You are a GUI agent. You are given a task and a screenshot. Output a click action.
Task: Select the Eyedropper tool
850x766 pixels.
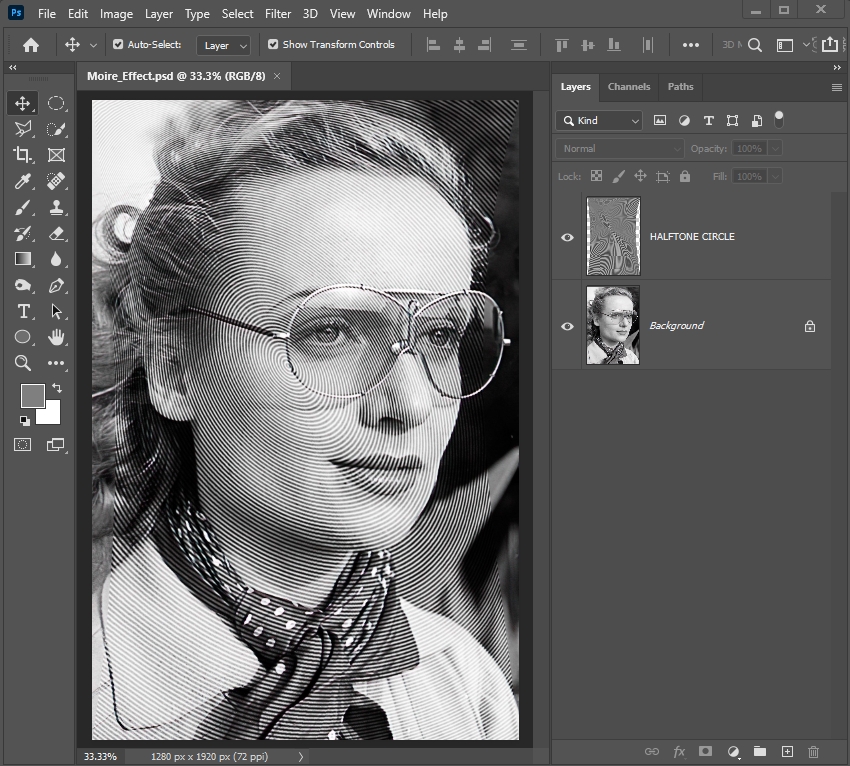pyautogui.click(x=22, y=181)
